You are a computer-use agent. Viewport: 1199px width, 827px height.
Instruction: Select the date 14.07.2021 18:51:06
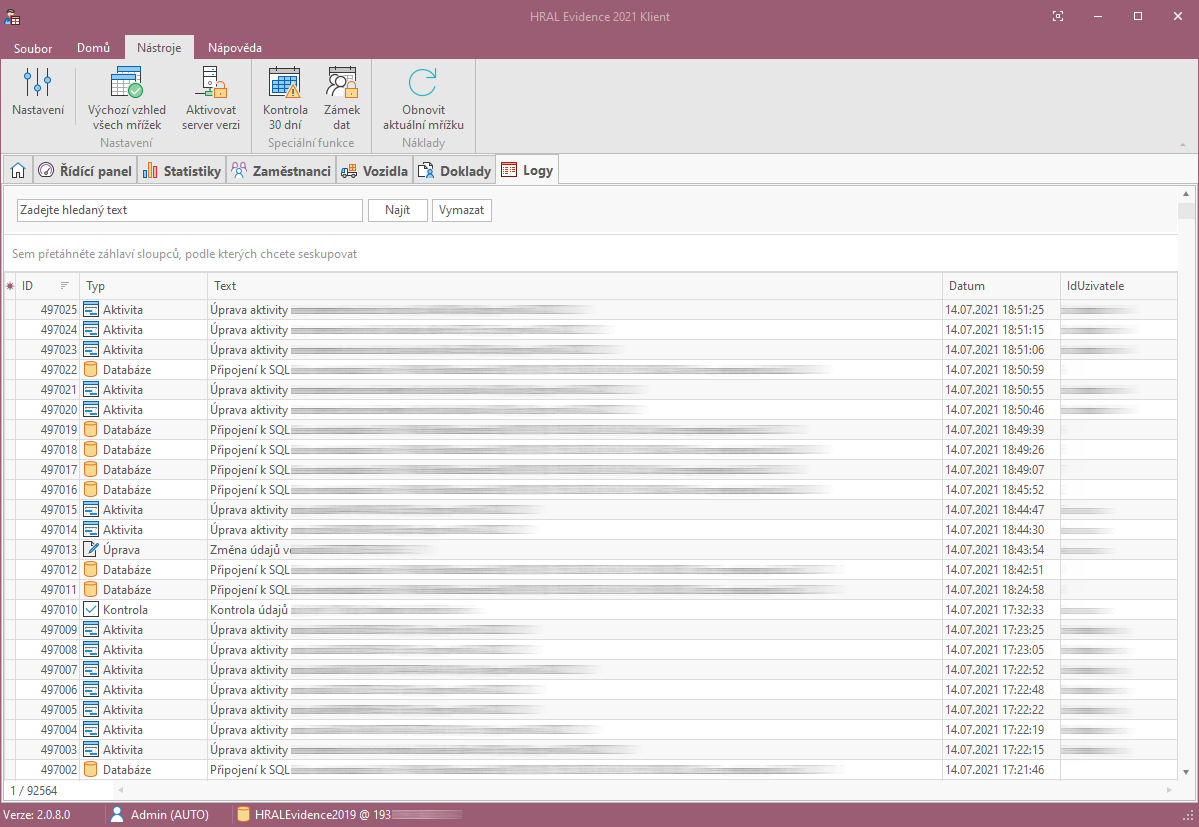(994, 349)
